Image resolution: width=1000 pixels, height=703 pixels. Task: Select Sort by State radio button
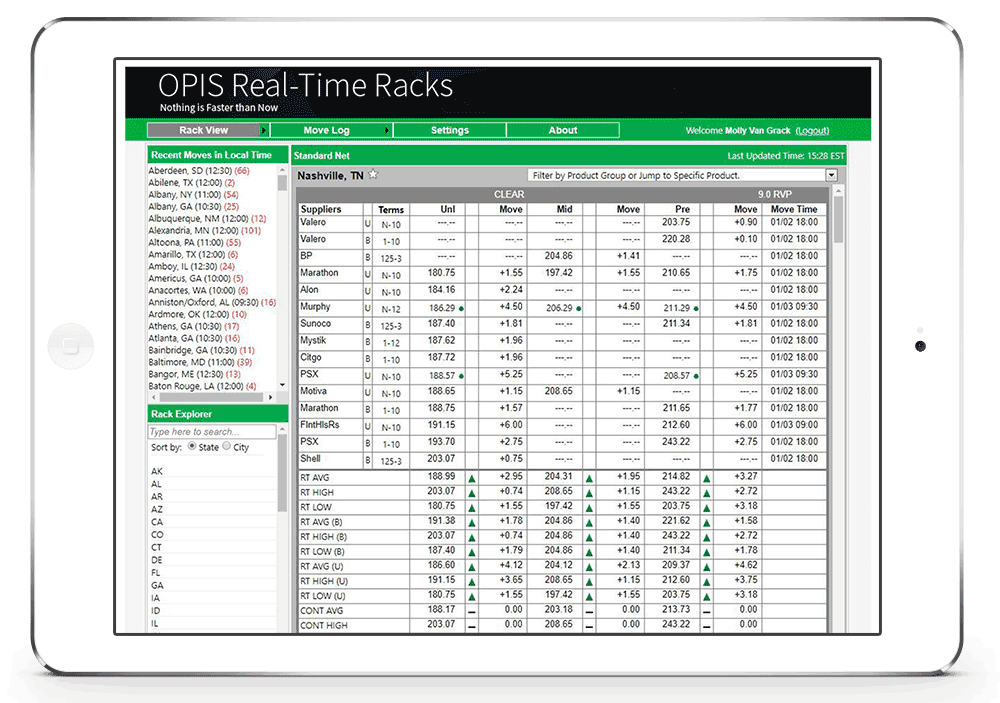[192, 447]
